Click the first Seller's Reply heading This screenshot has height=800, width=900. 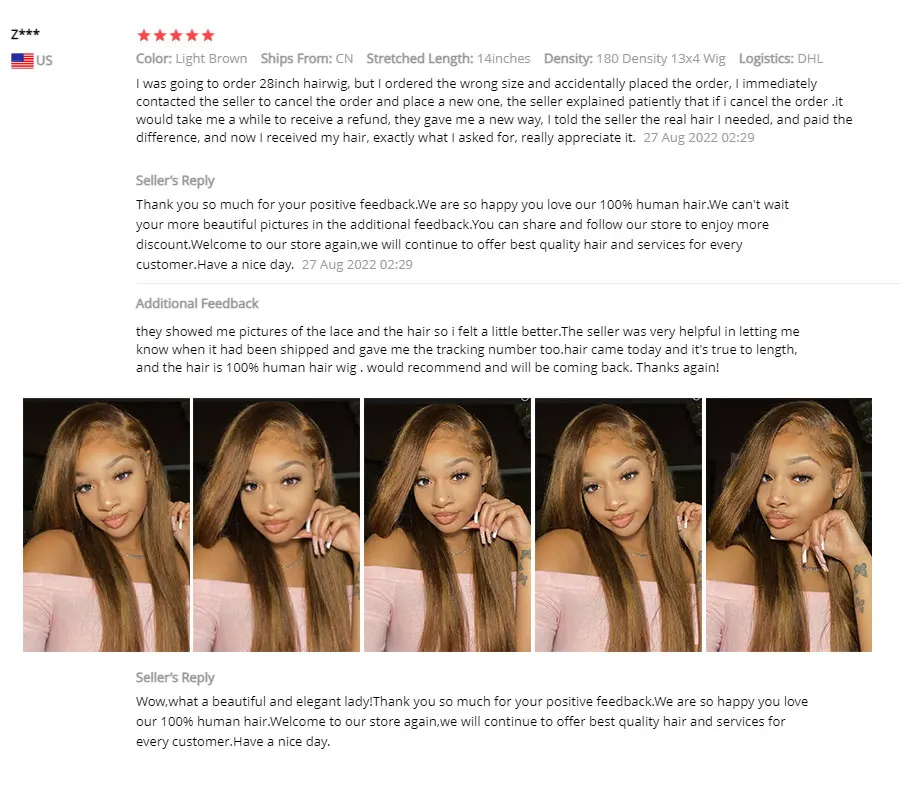(175, 181)
